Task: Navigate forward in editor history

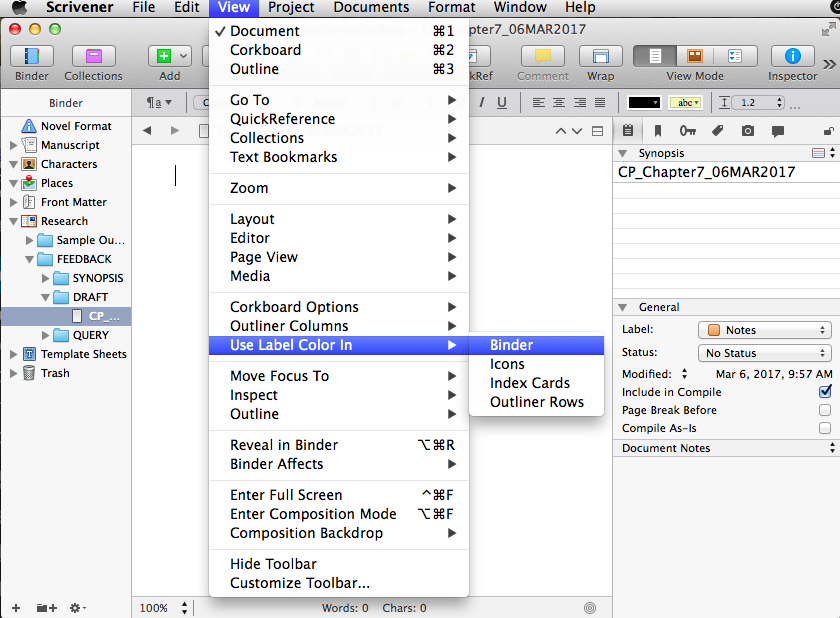Action: [175, 130]
